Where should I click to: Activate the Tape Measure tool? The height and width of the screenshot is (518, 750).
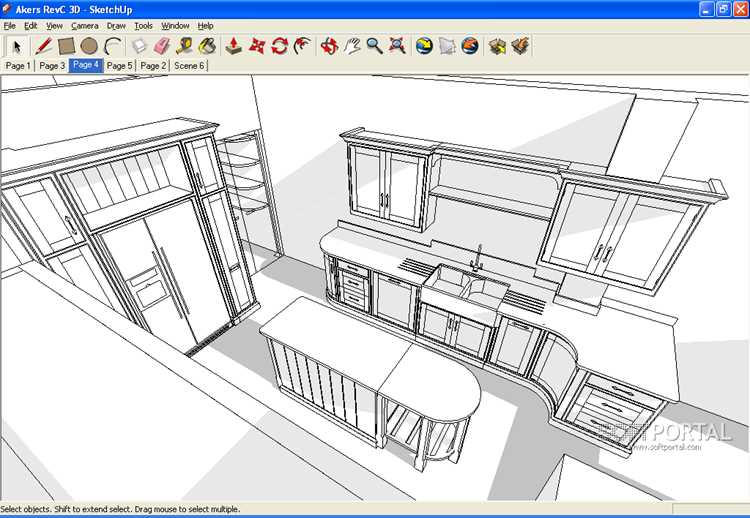[185, 46]
